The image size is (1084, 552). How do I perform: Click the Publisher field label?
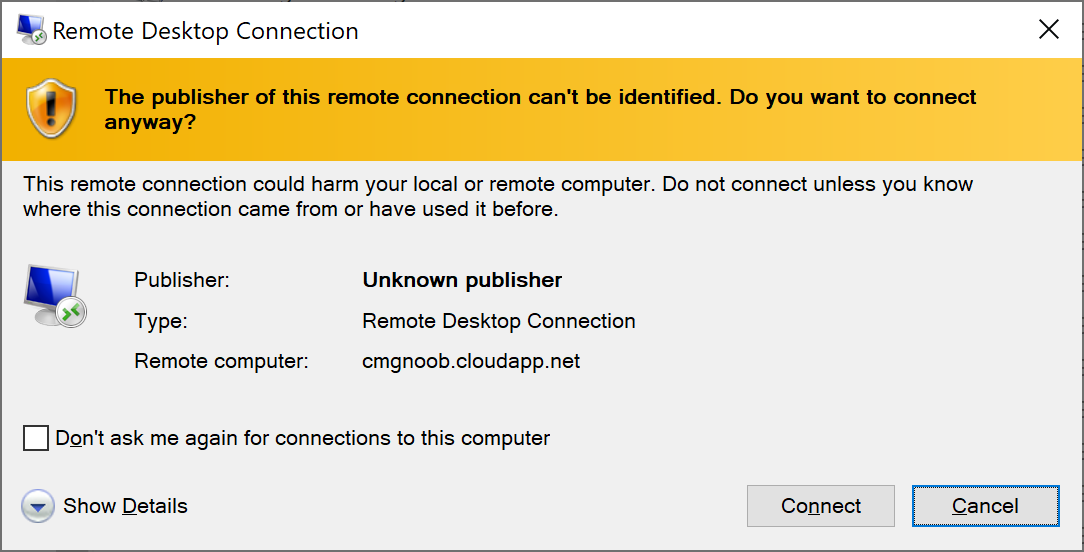coord(182,280)
